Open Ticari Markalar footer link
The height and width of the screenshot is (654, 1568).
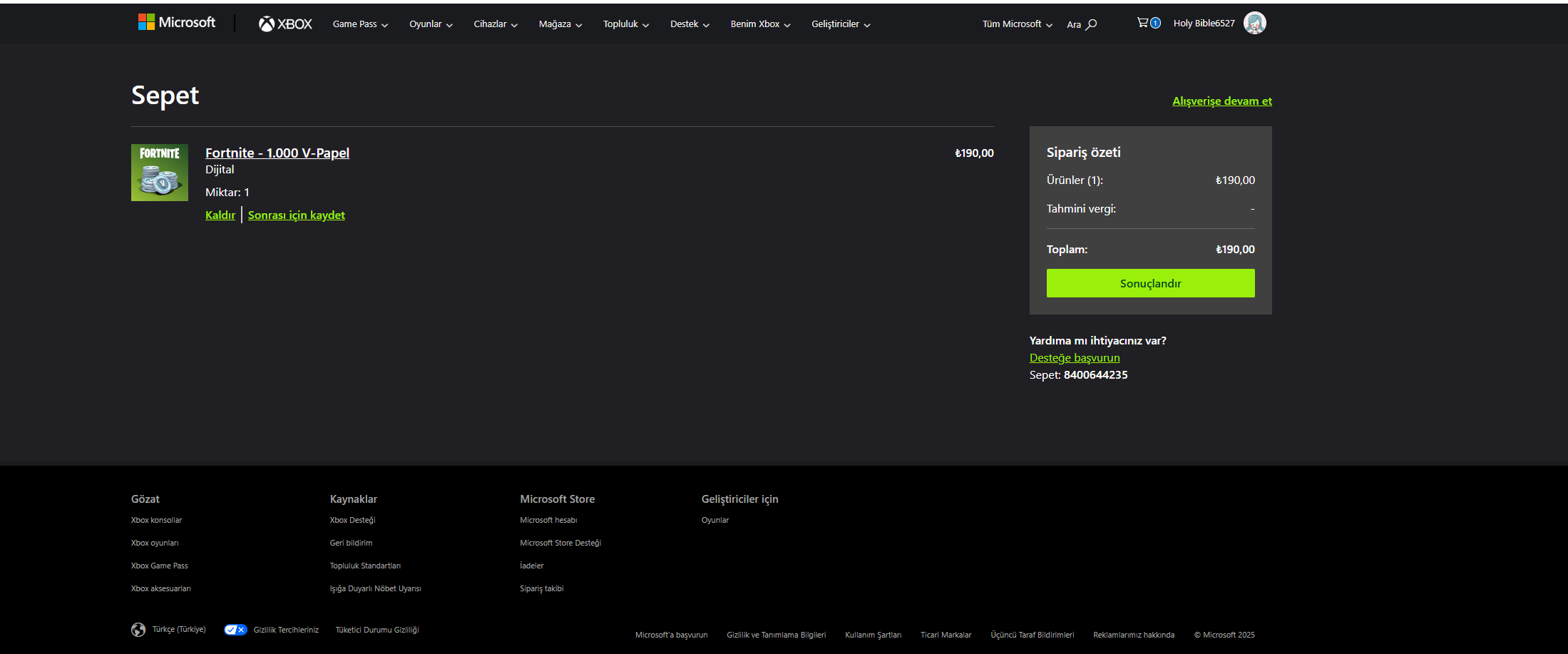pos(946,635)
